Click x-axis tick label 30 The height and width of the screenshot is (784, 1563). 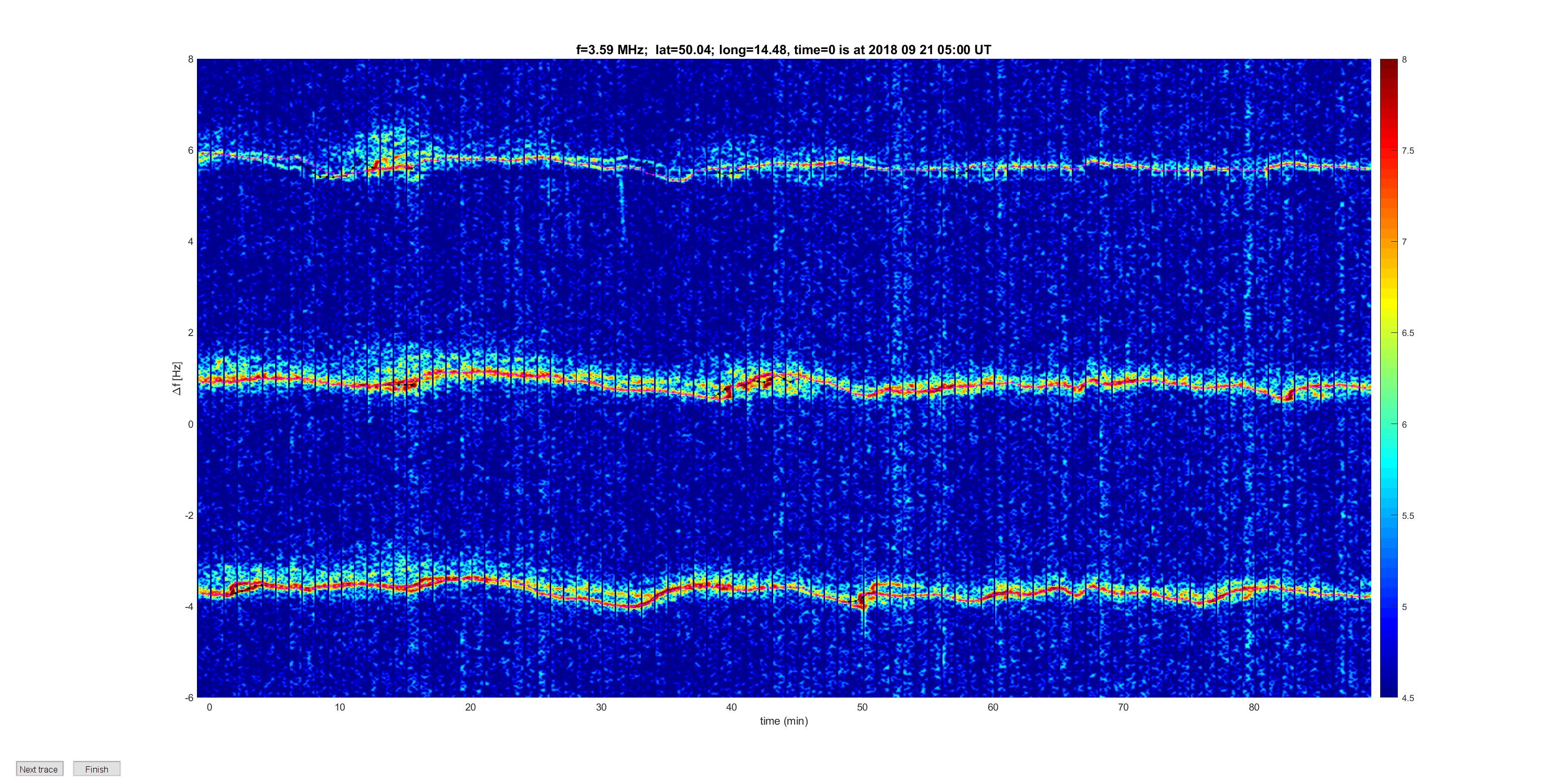pos(601,707)
